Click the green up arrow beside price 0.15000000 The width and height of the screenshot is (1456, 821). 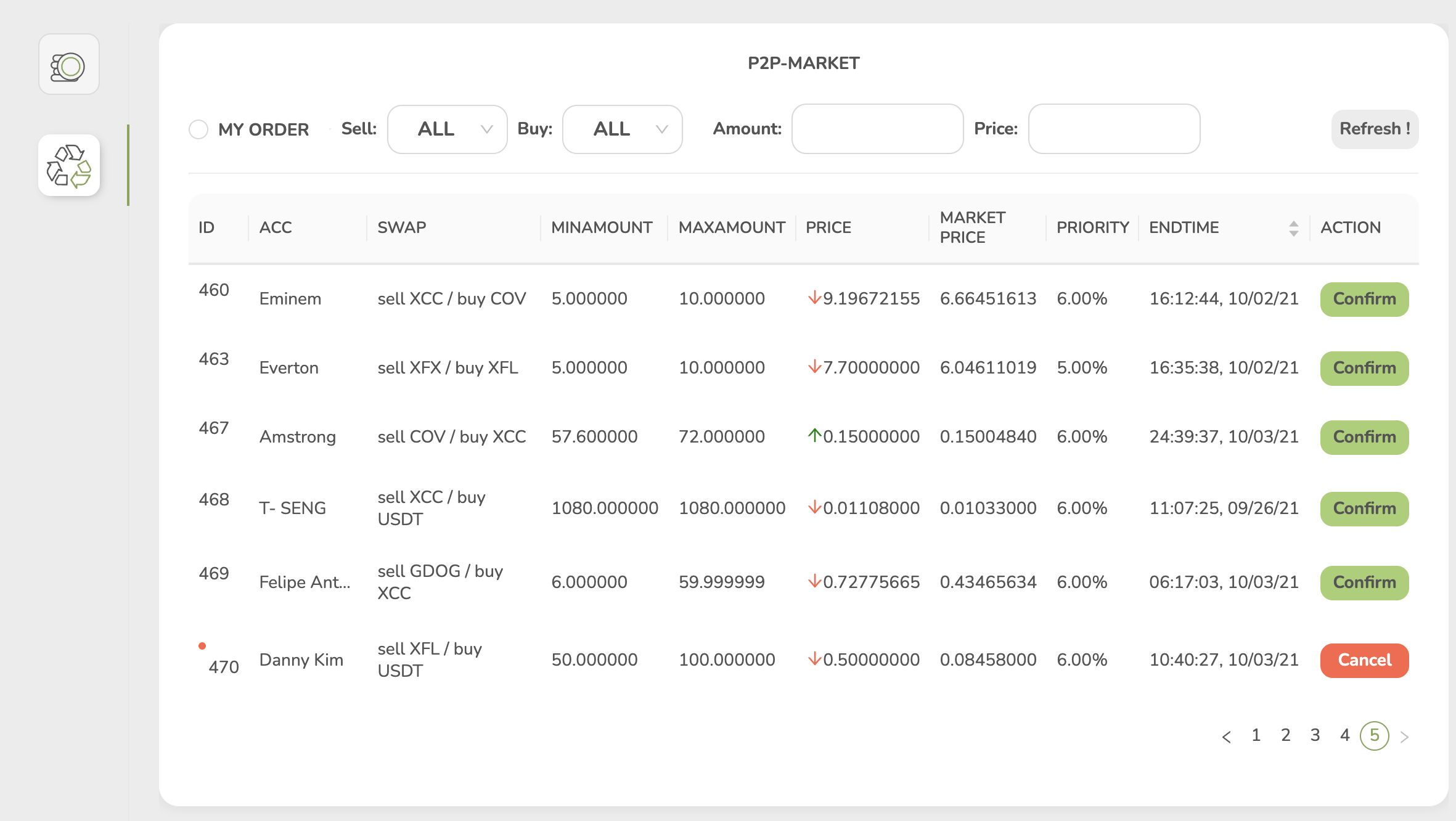pos(814,436)
